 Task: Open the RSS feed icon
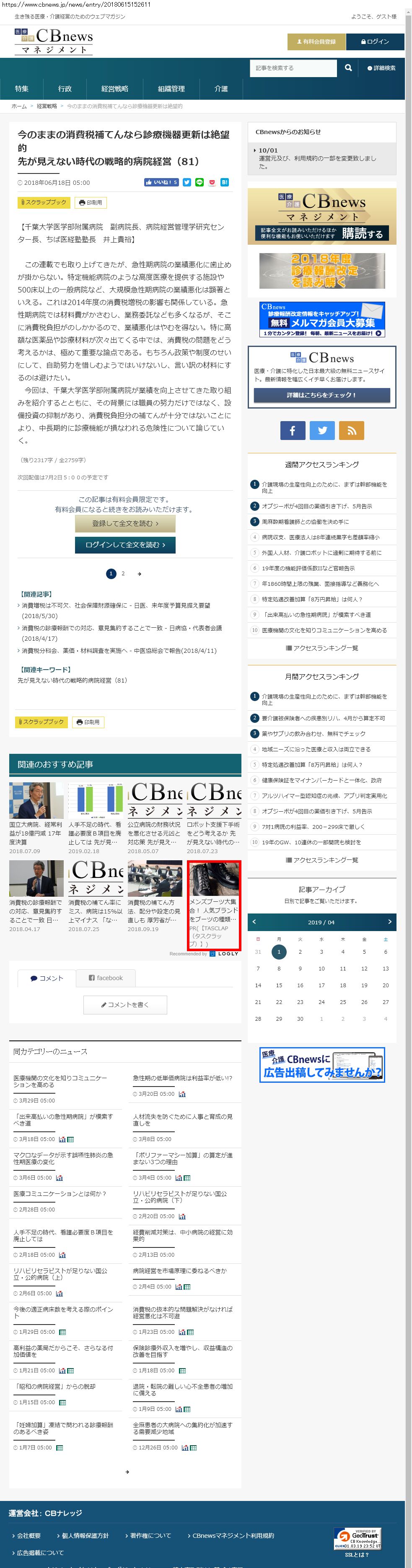coord(351,430)
